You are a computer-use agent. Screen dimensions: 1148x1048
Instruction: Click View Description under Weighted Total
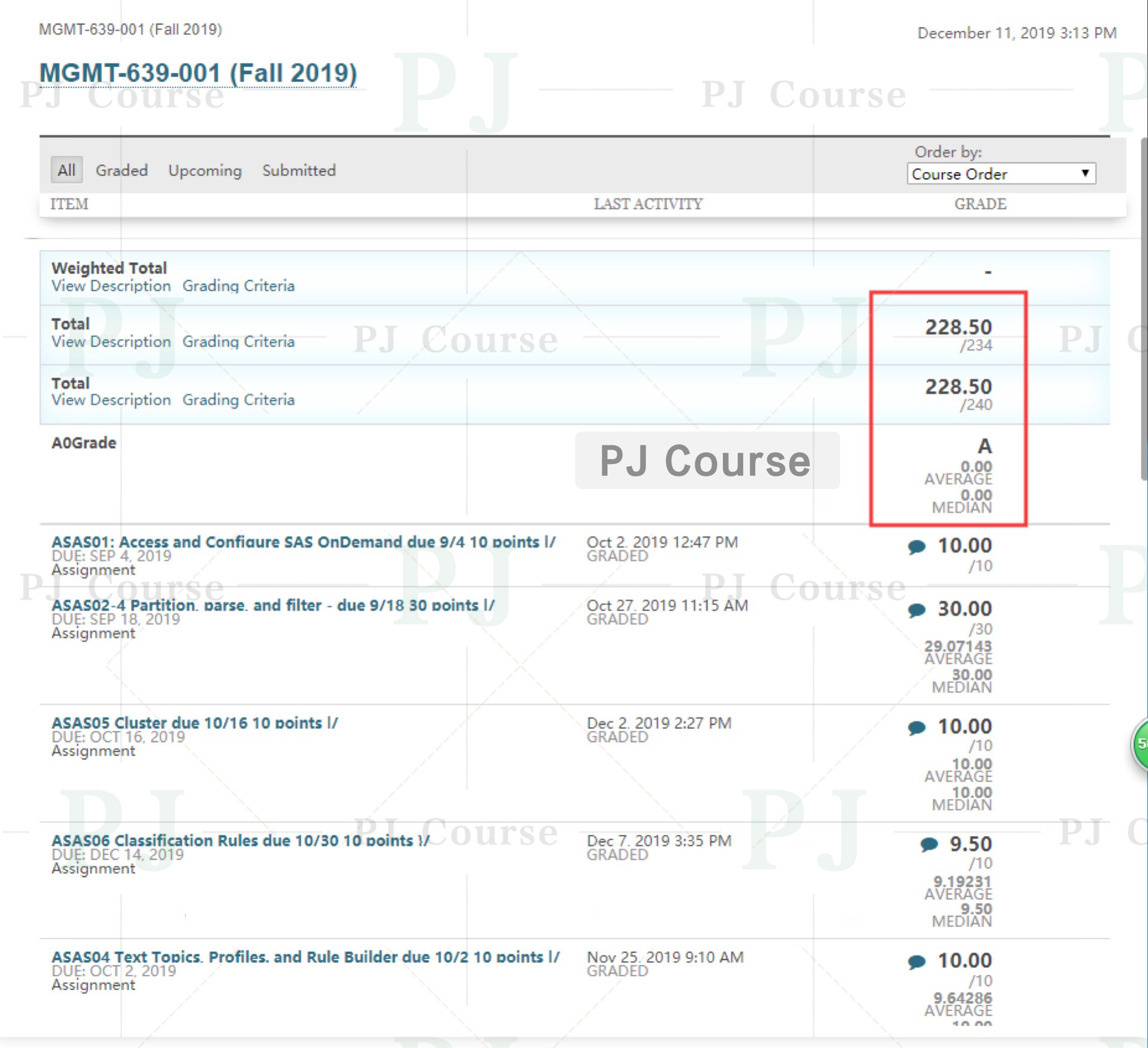(111, 286)
